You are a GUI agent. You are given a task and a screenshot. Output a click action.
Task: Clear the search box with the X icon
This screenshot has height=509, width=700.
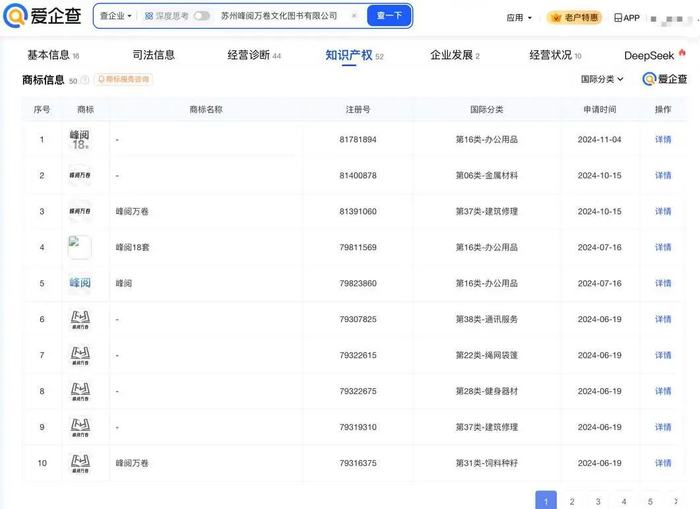[354, 16]
